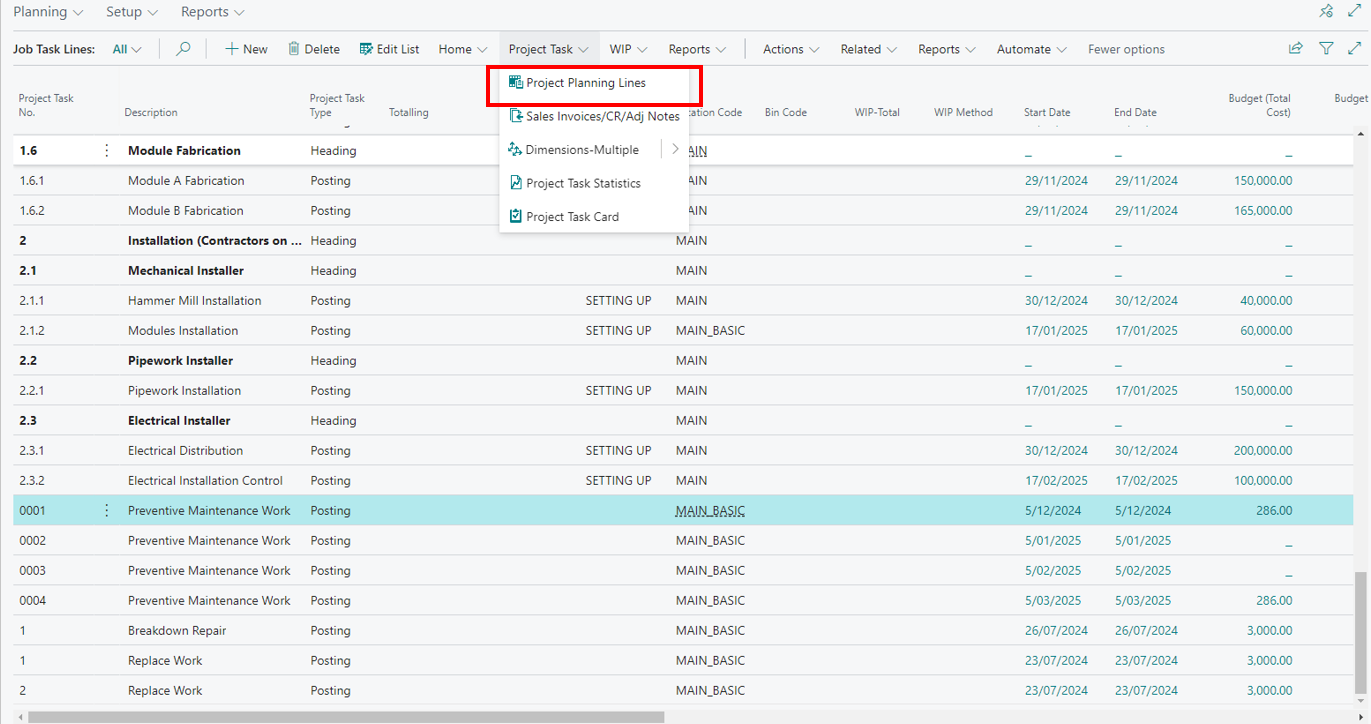
Task: Select Project Task Card entry
Action: click(x=573, y=216)
